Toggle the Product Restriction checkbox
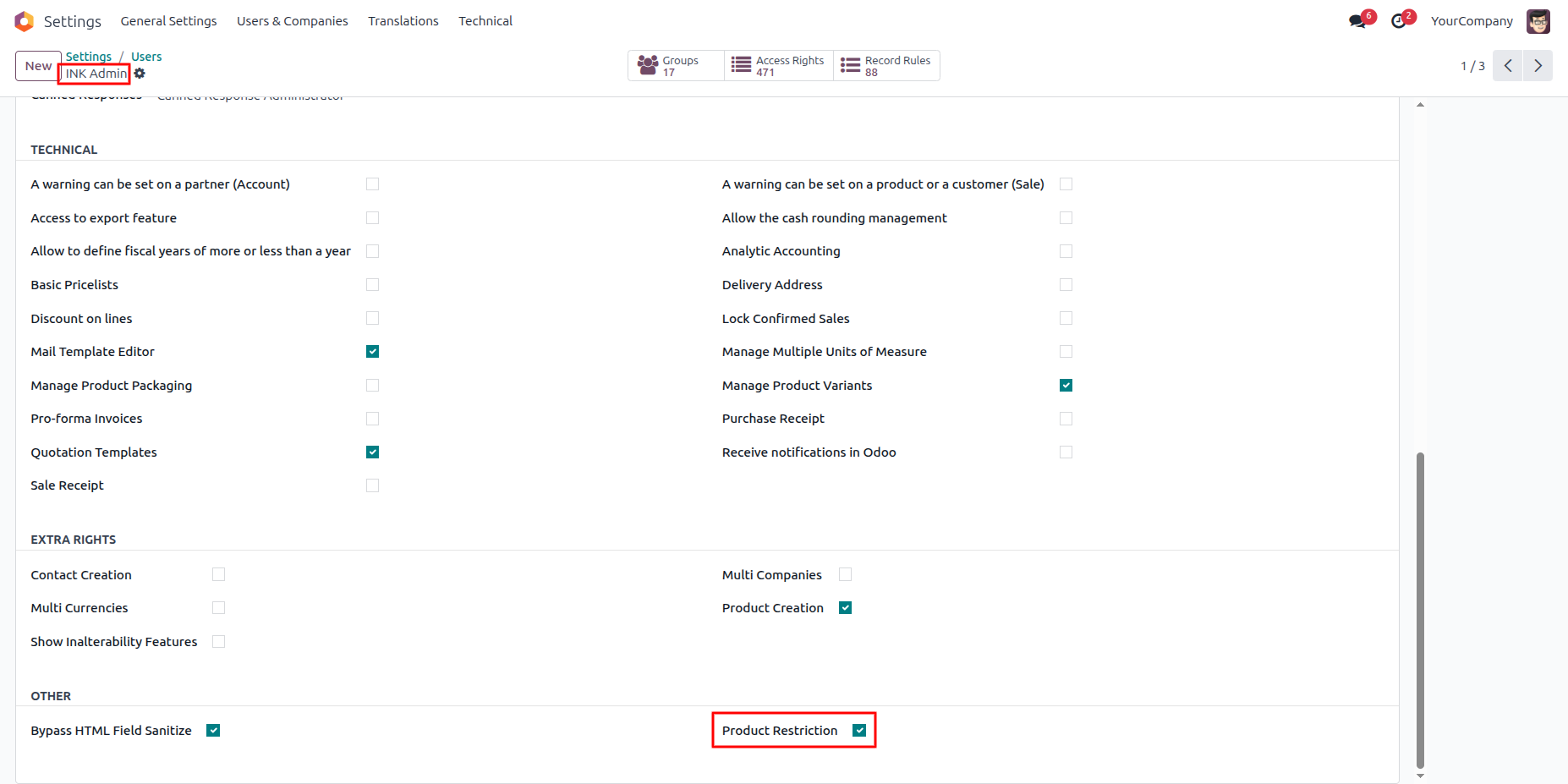The width and height of the screenshot is (1568, 784). 859,731
